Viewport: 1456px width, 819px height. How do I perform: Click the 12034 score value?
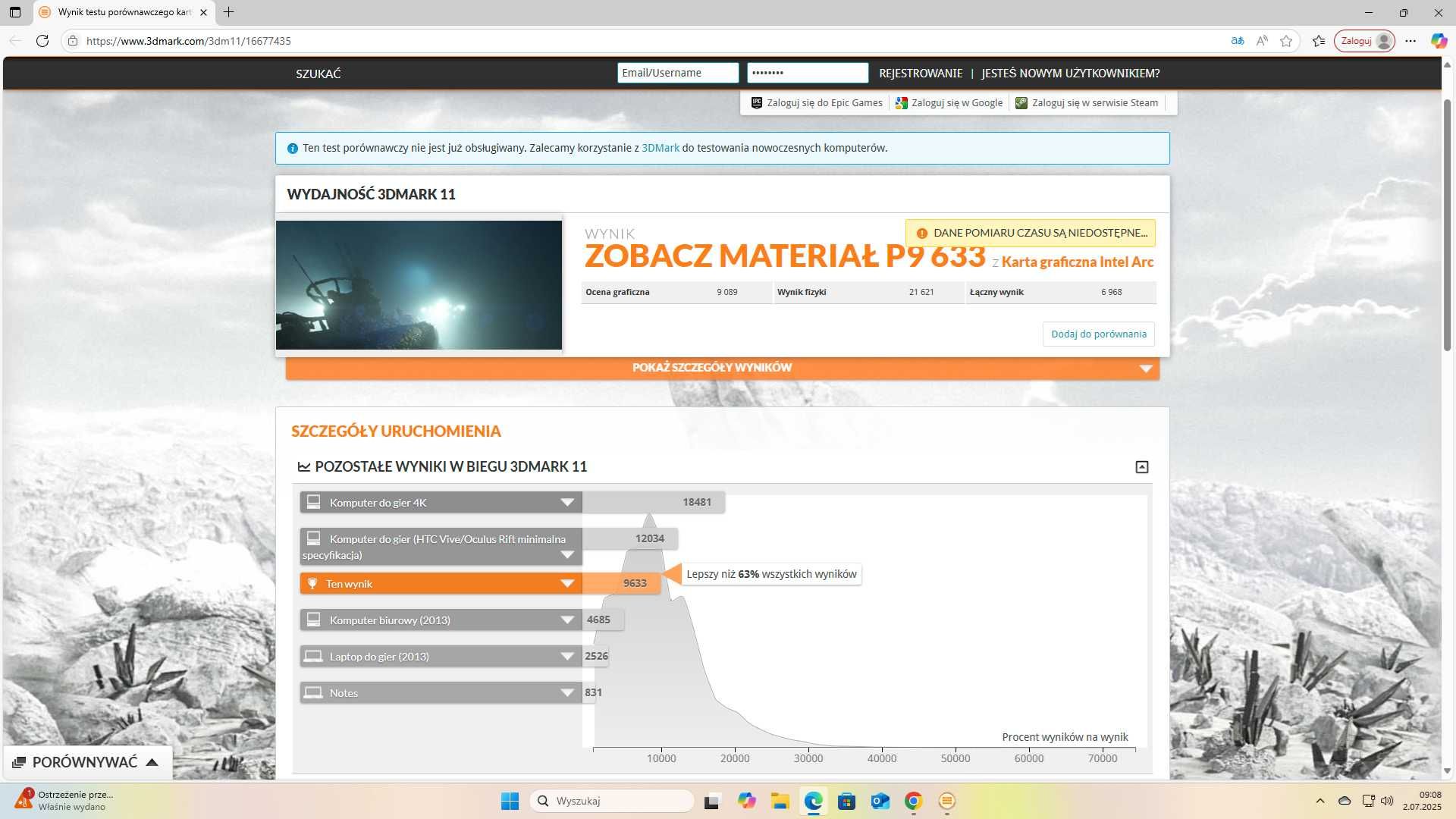(x=650, y=538)
